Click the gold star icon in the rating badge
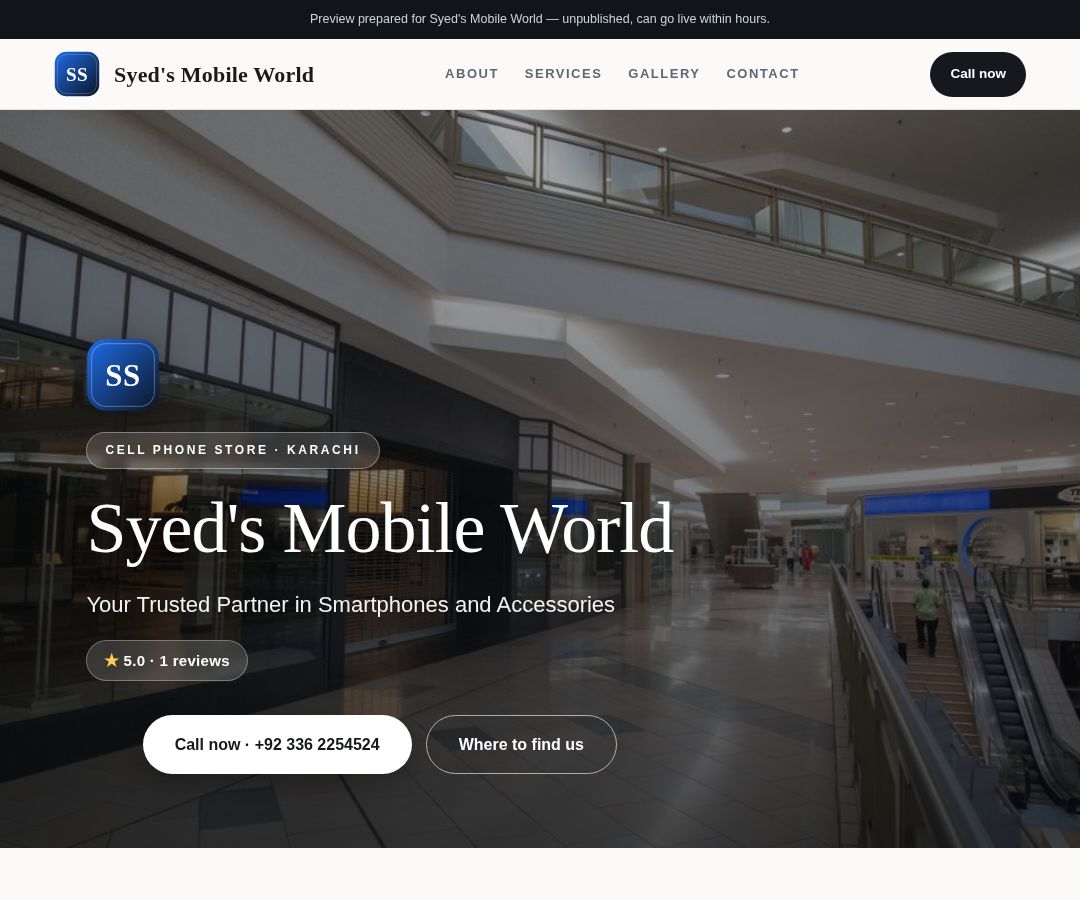 click(x=112, y=660)
